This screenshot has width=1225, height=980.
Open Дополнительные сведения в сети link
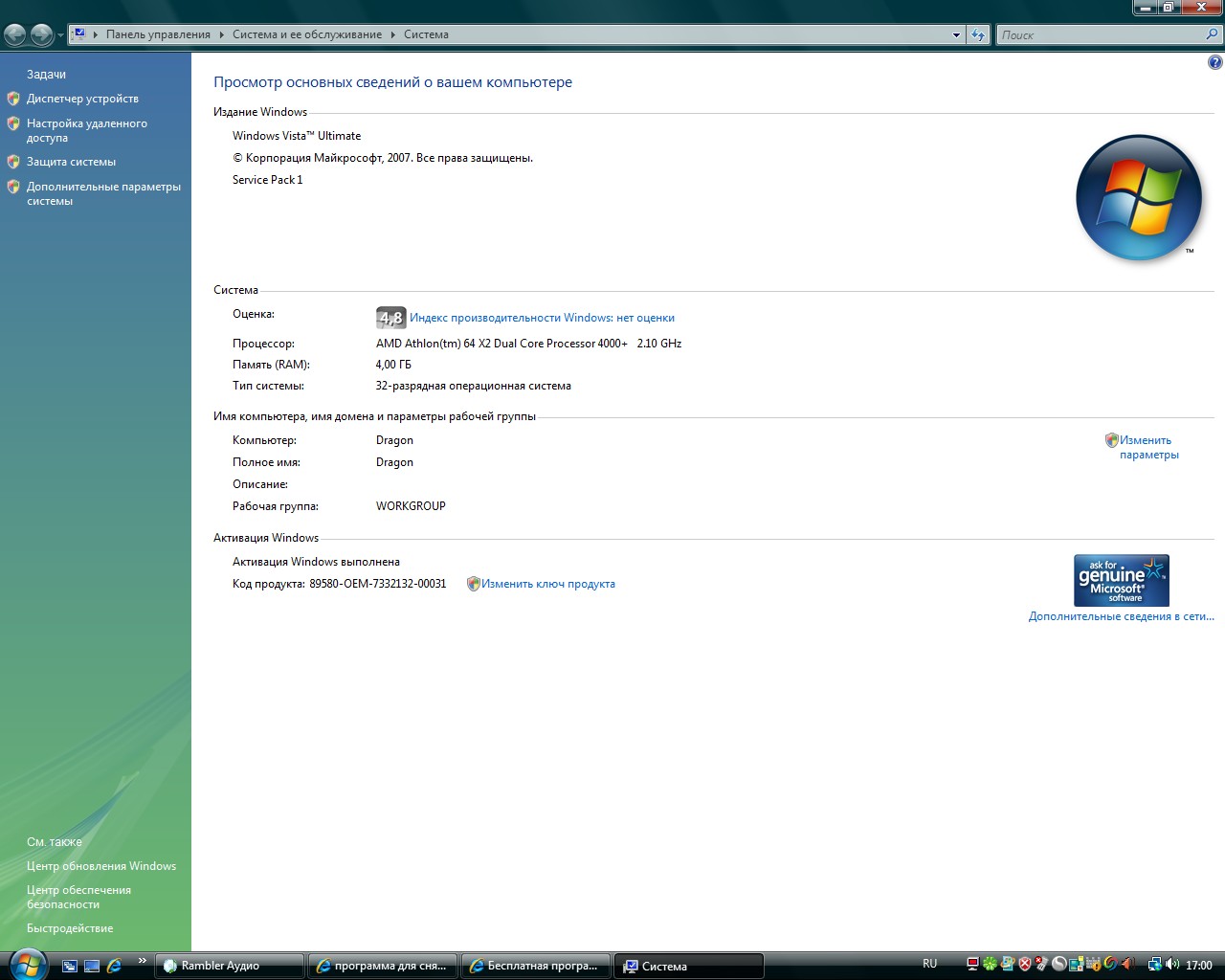[x=1122, y=616]
